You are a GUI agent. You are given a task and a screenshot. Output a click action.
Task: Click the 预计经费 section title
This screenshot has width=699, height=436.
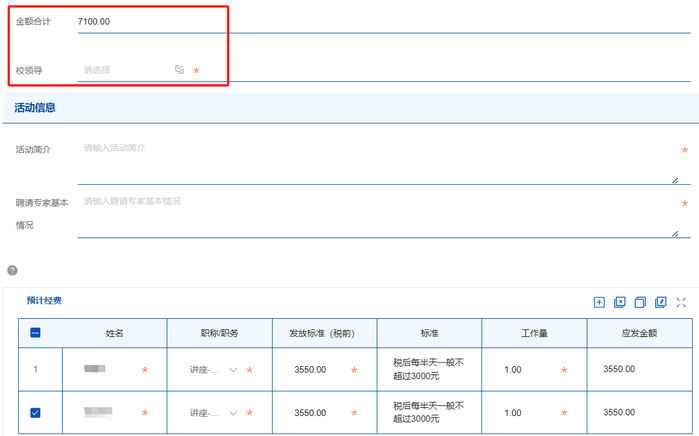click(x=44, y=300)
